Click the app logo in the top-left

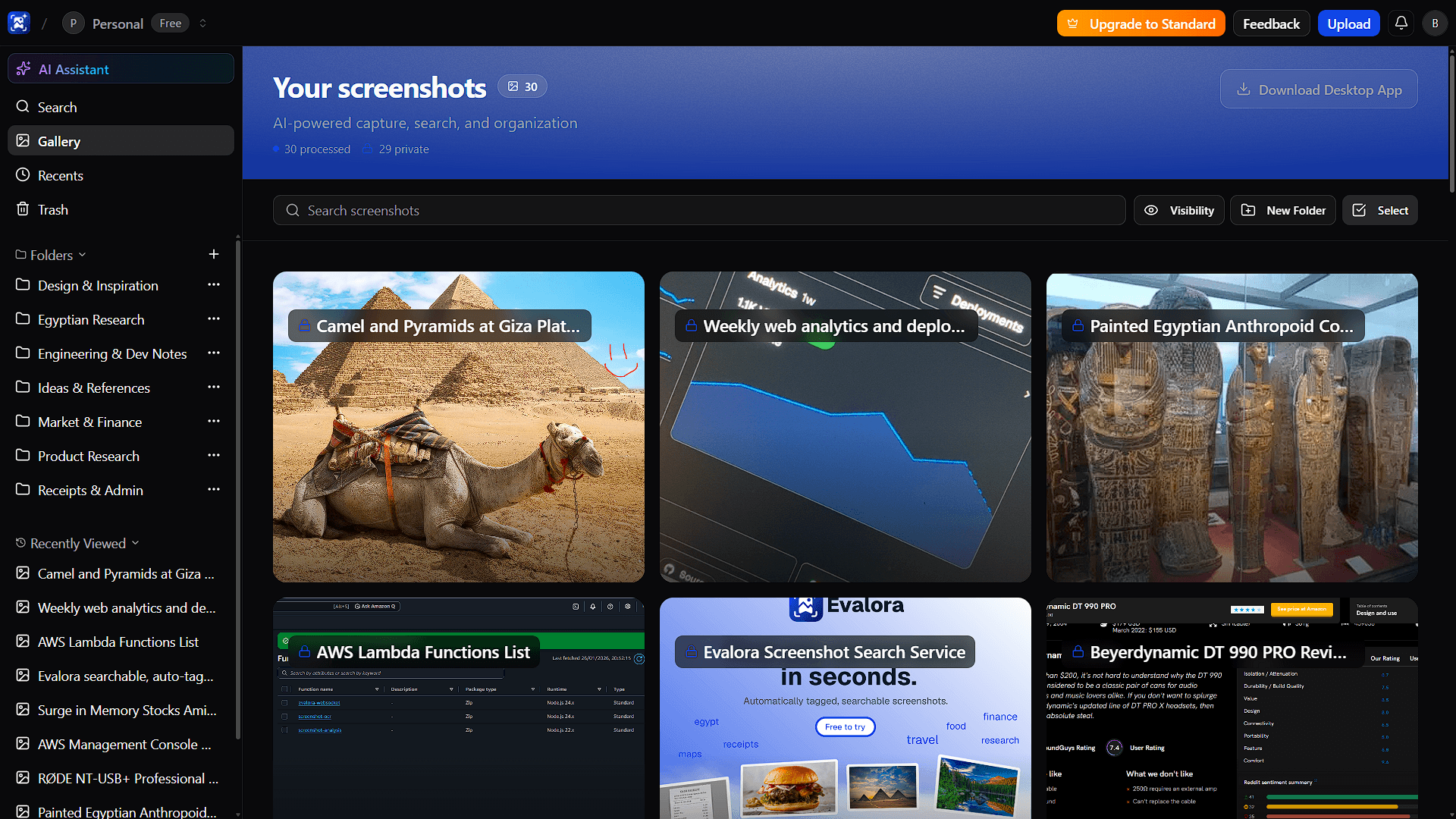coord(17,23)
